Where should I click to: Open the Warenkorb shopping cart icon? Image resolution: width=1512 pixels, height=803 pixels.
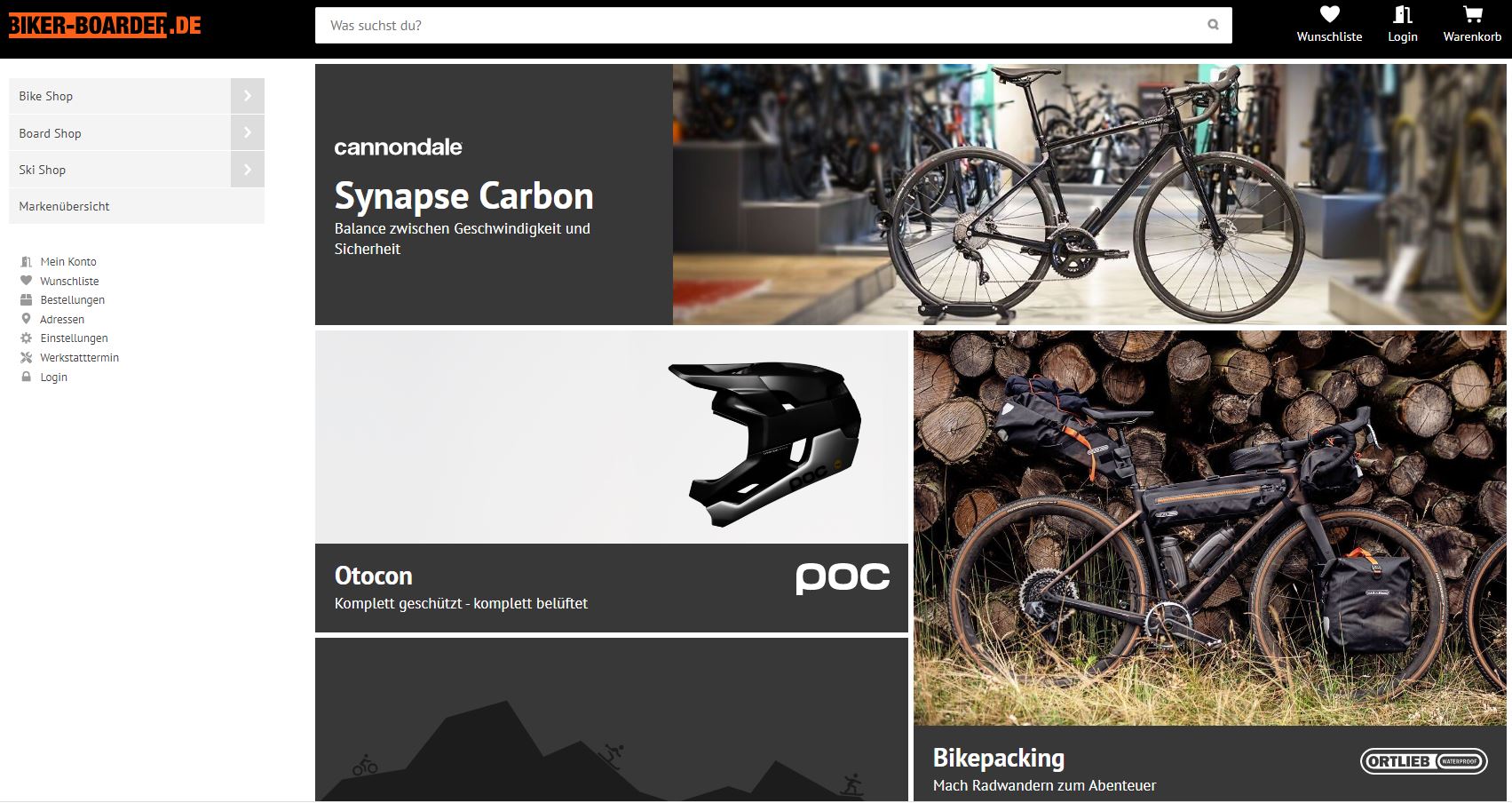[1472, 15]
